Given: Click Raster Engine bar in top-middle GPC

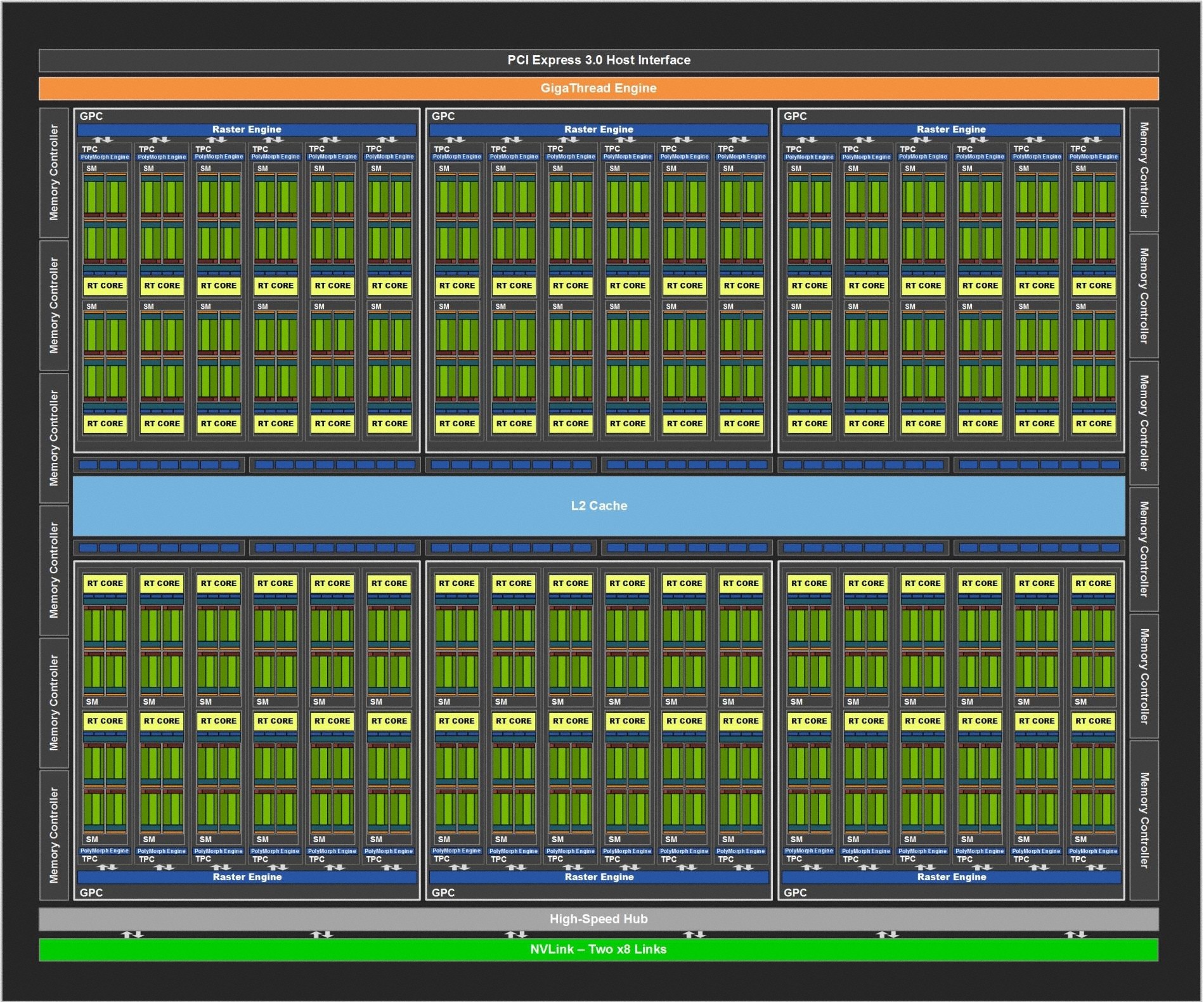Looking at the screenshot, I should [x=599, y=129].
